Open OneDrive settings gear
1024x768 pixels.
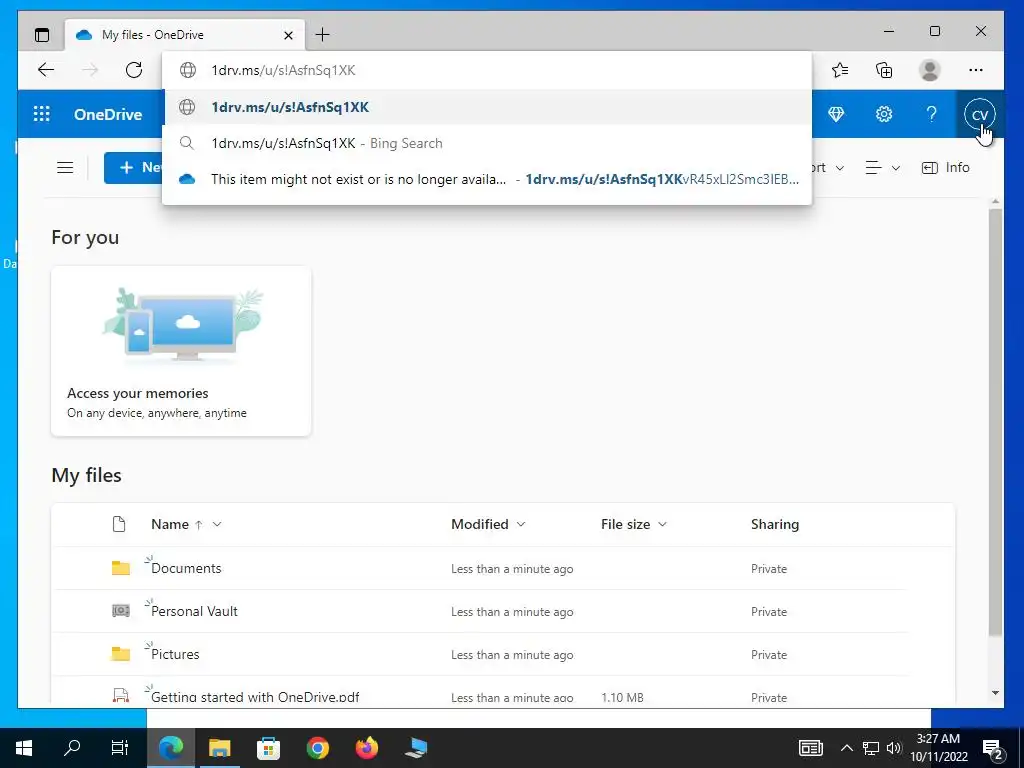click(884, 114)
